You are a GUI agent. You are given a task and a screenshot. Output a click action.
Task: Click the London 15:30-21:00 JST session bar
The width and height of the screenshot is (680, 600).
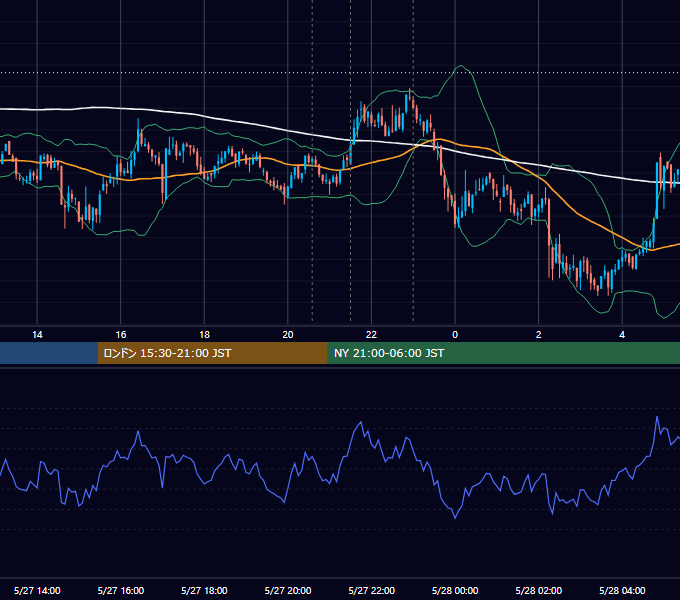click(x=212, y=353)
